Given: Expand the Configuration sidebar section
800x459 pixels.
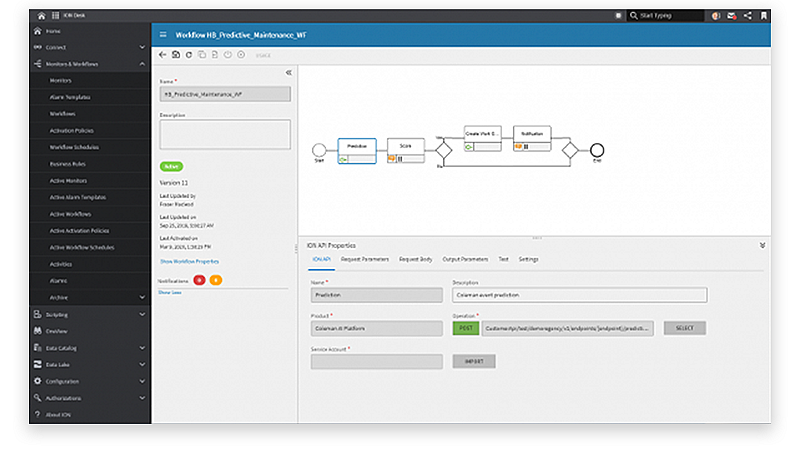Looking at the screenshot, I should tap(90, 381).
